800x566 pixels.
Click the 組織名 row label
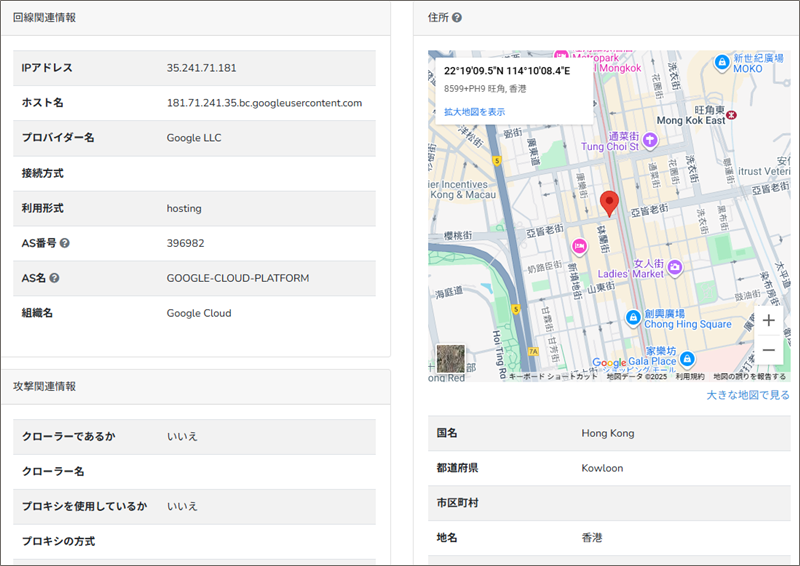(x=37, y=313)
